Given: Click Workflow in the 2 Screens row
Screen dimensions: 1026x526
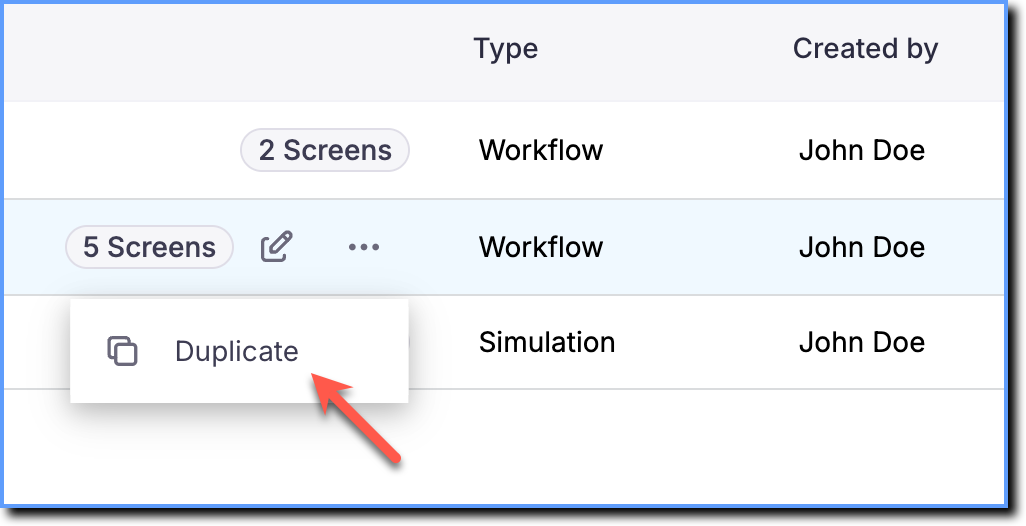Looking at the screenshot, I should click(541, 150).
